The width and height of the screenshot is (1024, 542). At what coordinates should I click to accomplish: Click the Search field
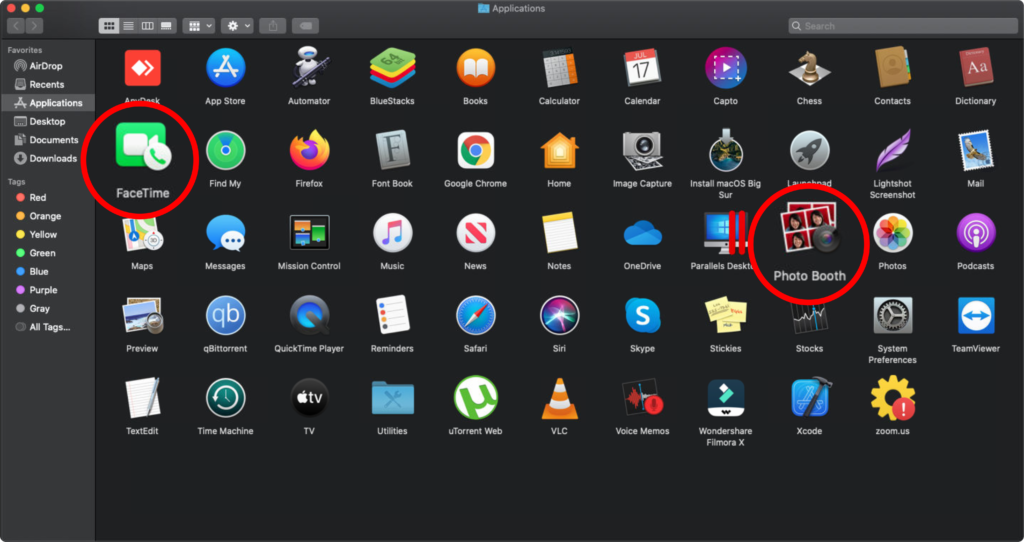pos(903,25)
